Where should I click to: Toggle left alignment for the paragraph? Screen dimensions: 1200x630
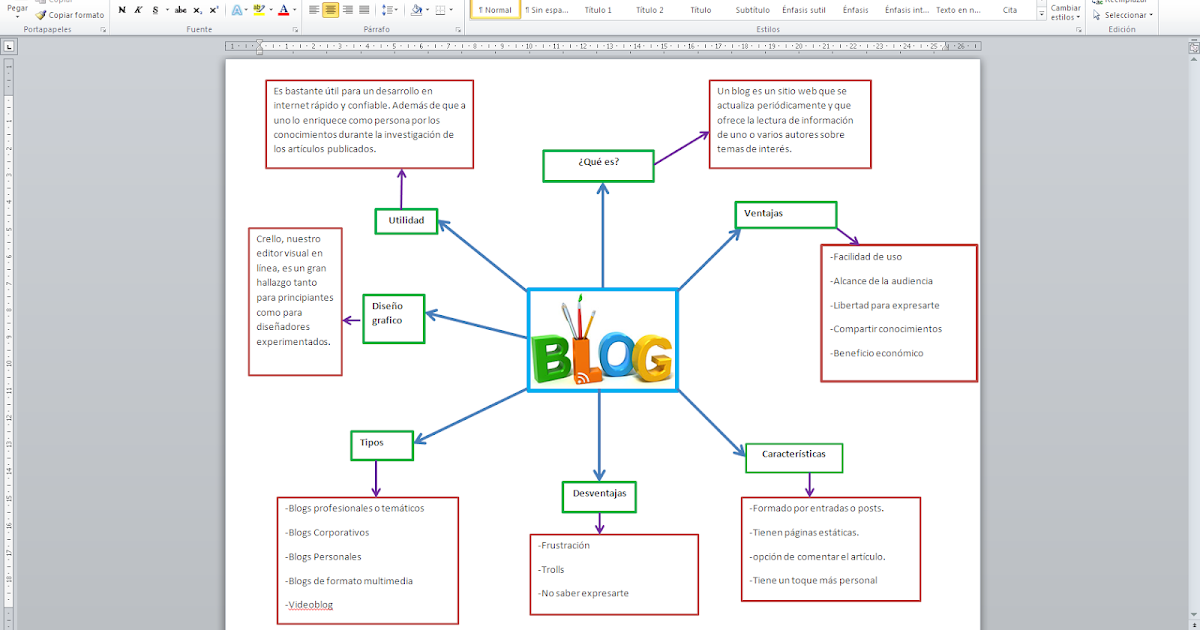click(x=312, y=10)
